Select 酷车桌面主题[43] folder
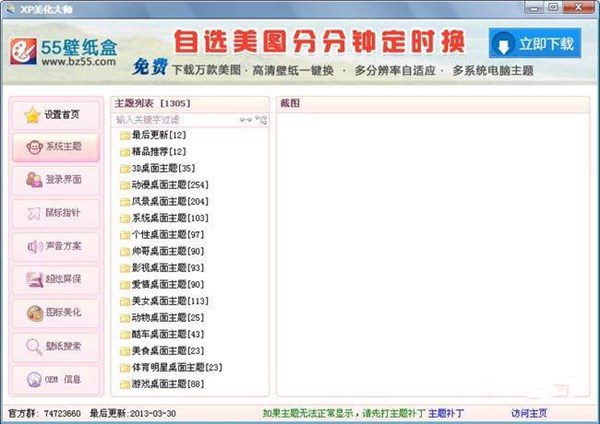The image size is (600, 424). [162, 334]
